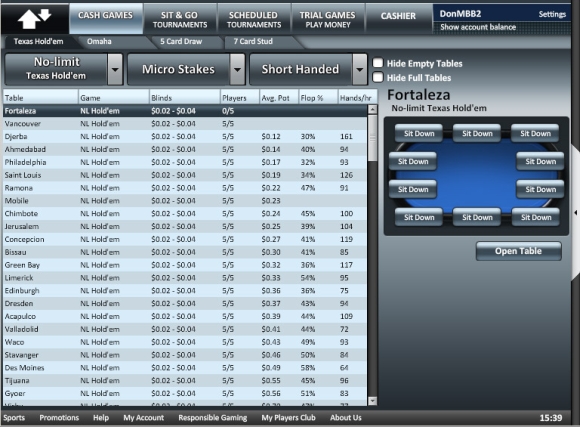Select the 7 Card Stud sub-tab
Screen dimensions: 580x427
[x=253, y=41]
